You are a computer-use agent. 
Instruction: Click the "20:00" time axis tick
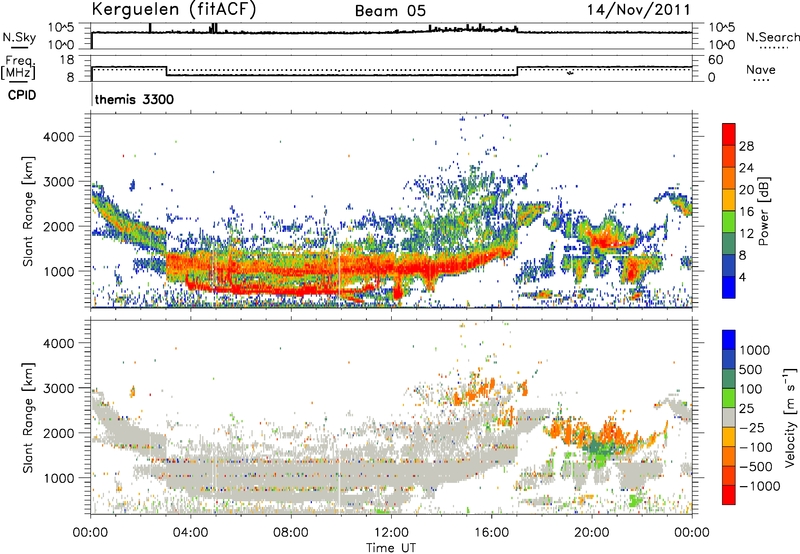pos(591,533)
